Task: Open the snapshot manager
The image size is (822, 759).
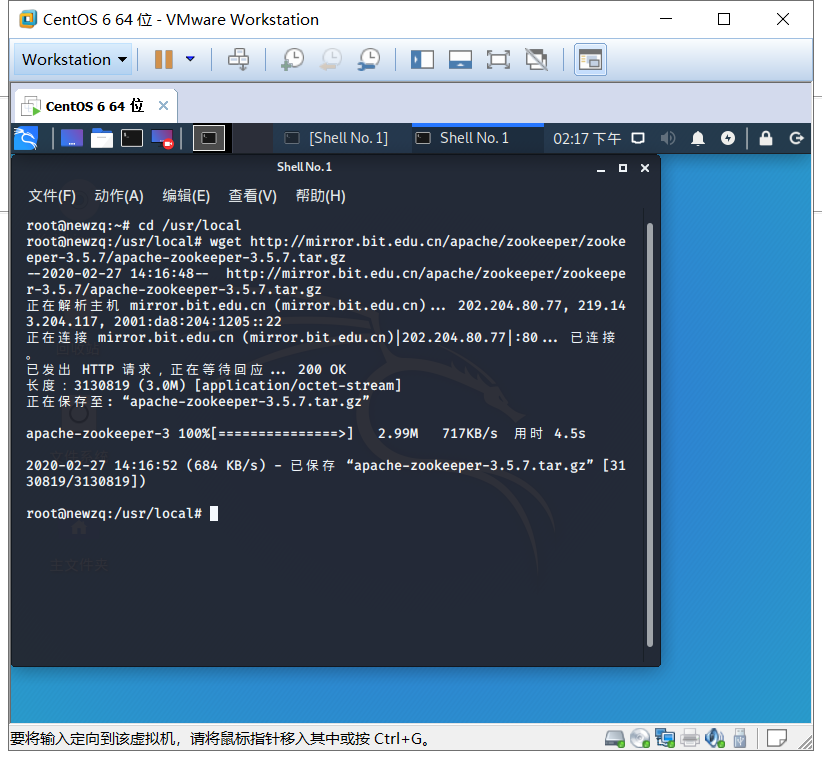Action: coord(369,59)
